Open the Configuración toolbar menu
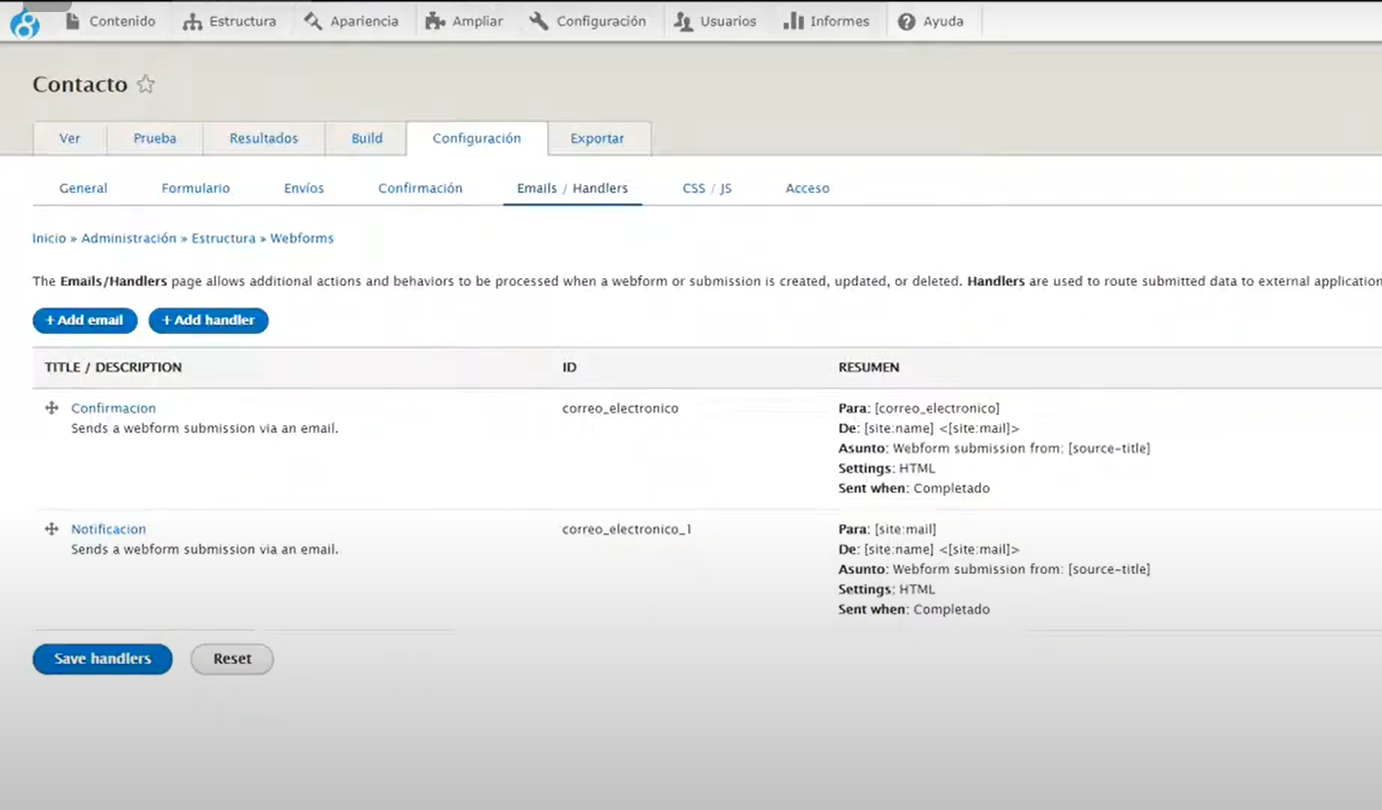Screen dimensions: 1382x810 (588, 21)
